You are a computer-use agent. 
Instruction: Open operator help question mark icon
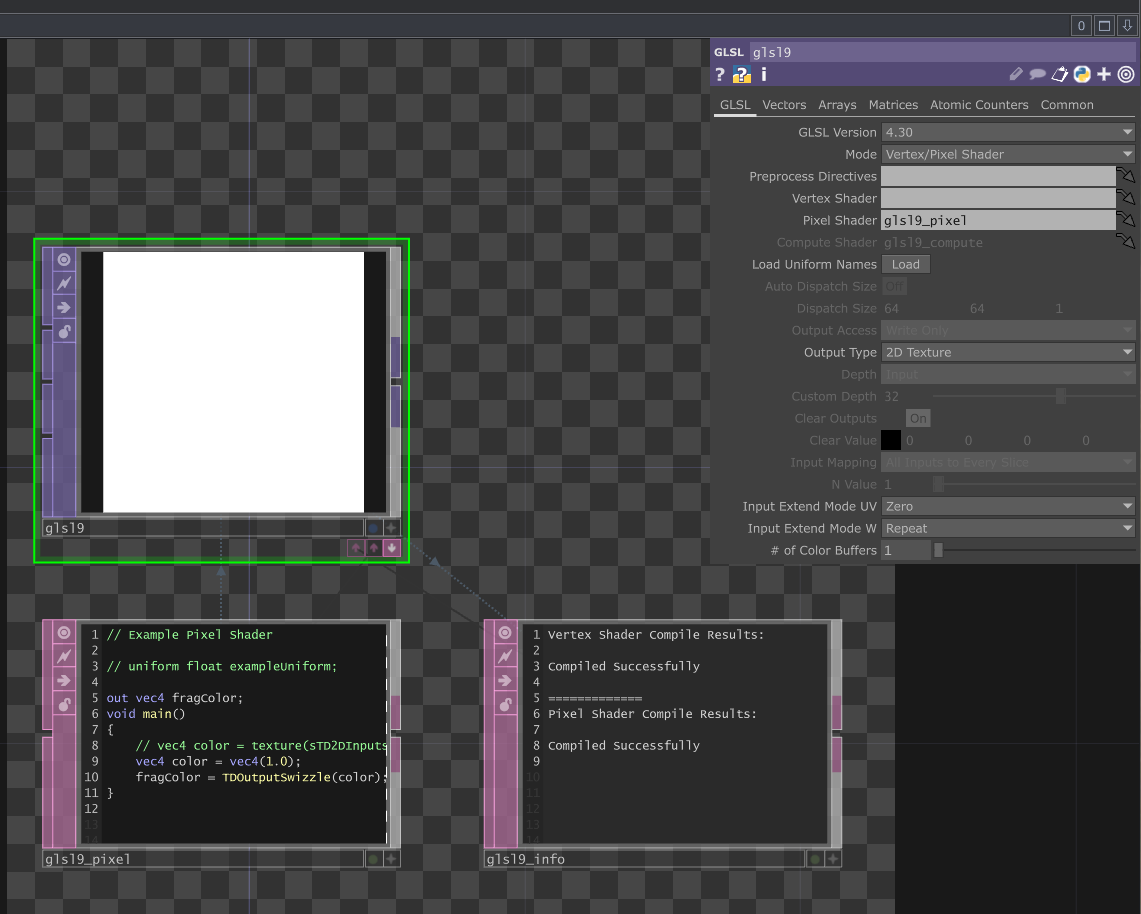click(720, 74)
